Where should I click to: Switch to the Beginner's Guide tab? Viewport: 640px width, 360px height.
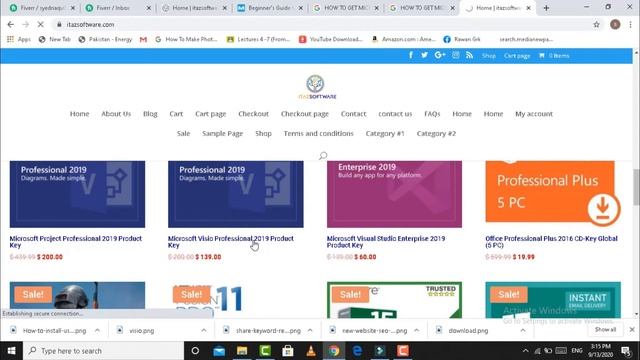[270, 8]
